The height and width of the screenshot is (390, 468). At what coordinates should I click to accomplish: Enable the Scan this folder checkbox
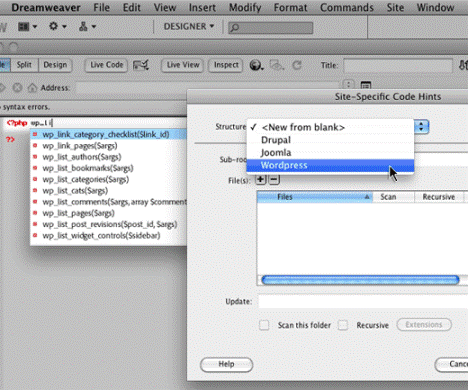coord(264,325)
